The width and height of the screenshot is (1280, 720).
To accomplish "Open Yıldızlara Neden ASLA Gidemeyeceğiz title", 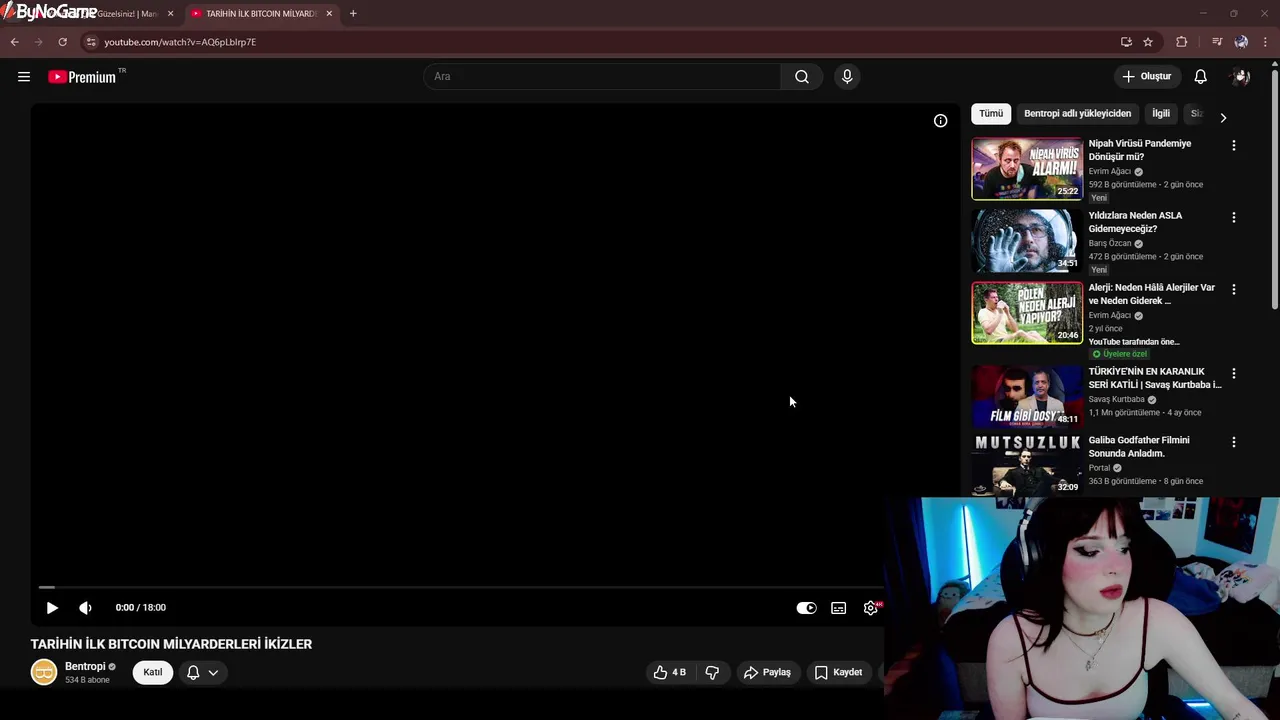I will pos(1135,222).
